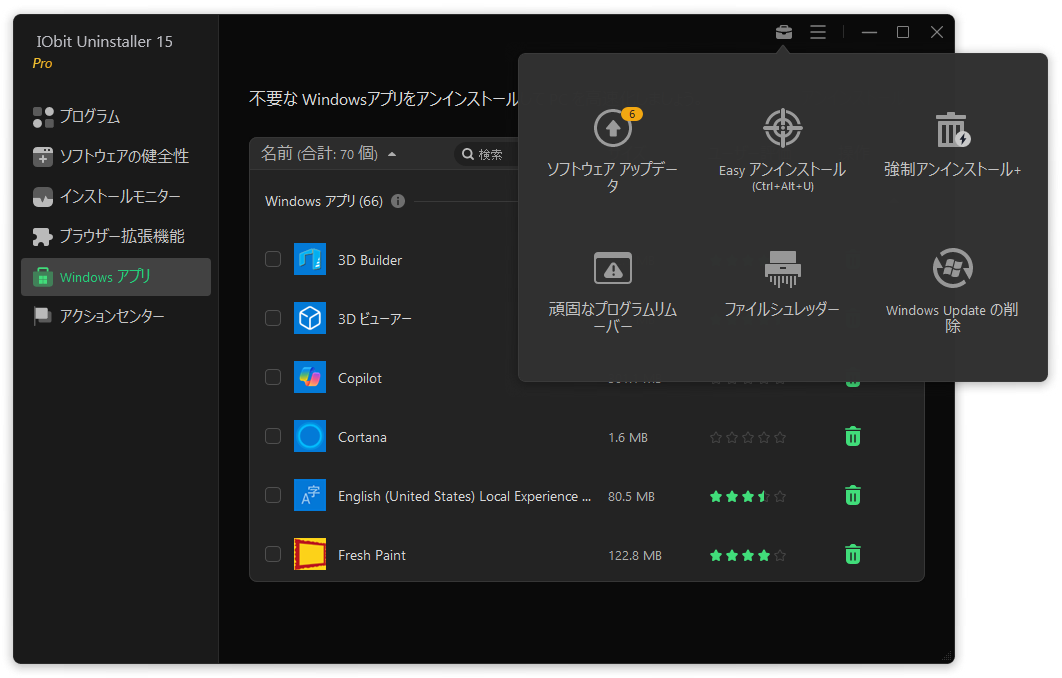Viewport: 1062px width, 678px height.
Task: Click trash icon for Fresh Paint
Action: pos(852,554)
